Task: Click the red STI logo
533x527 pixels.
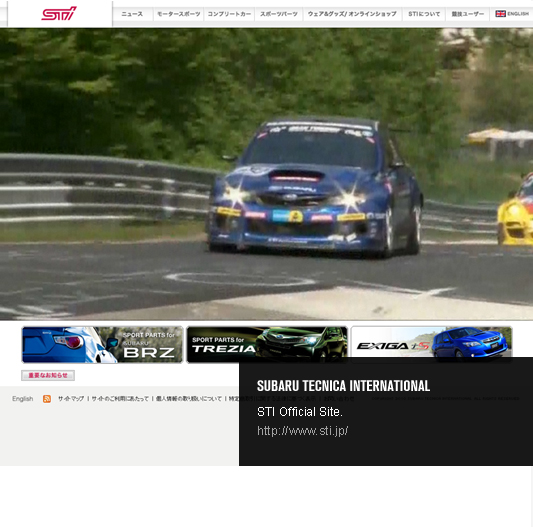Action: (59, 14)
